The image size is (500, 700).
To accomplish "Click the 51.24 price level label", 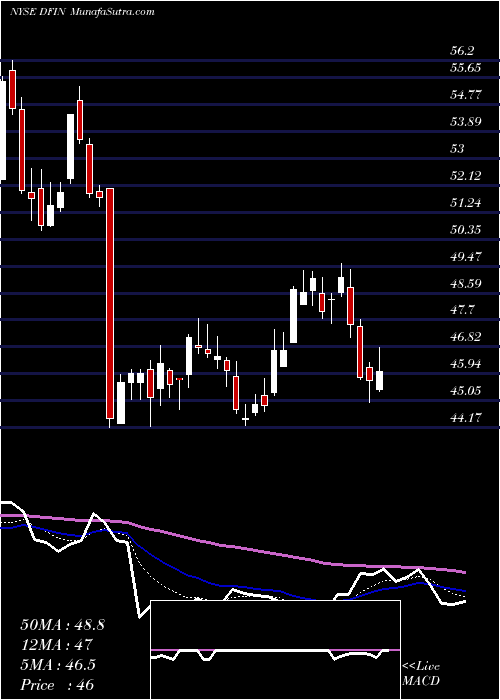I will point(465,203).
